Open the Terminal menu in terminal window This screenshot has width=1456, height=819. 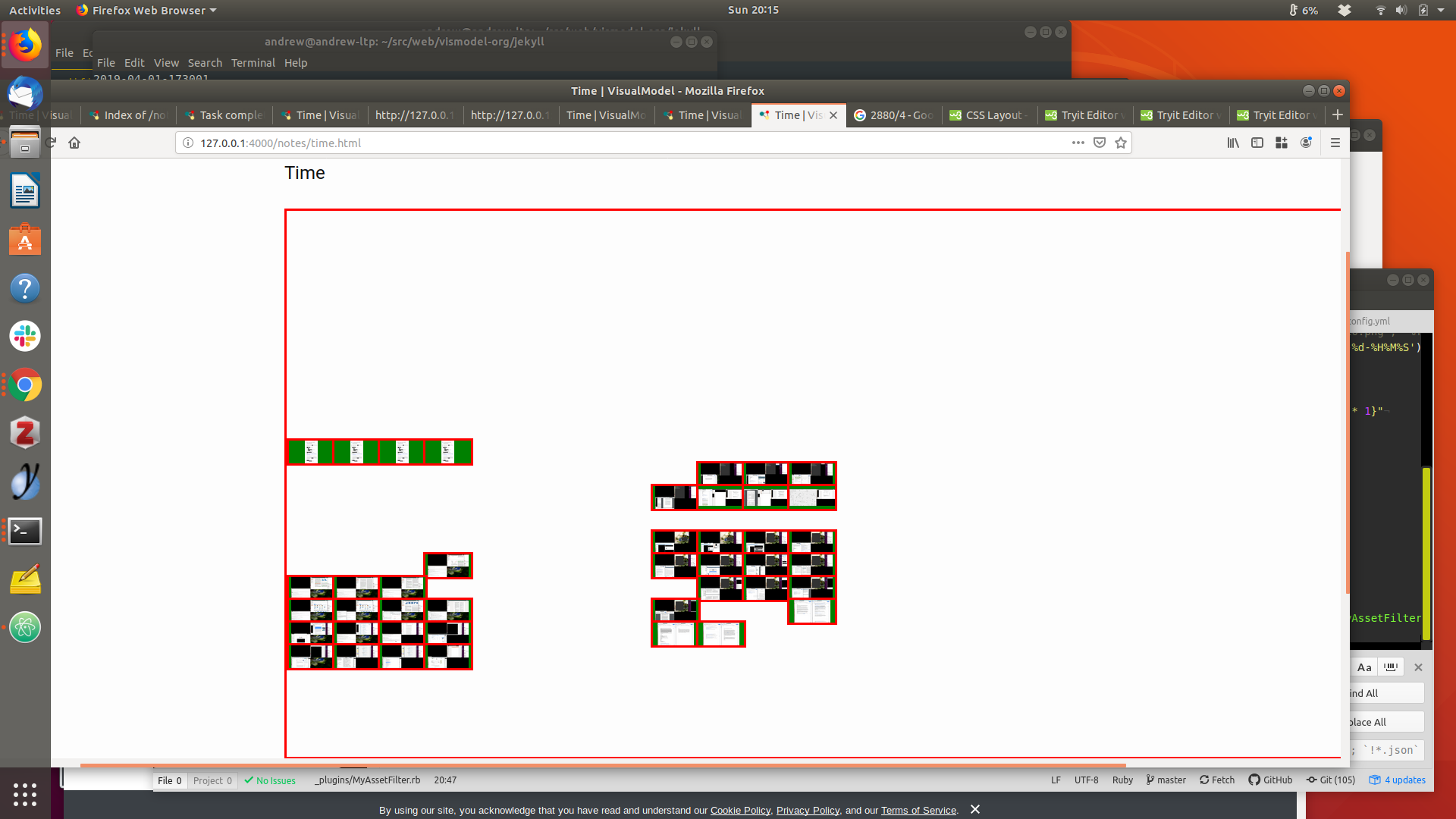click(253, 63)
